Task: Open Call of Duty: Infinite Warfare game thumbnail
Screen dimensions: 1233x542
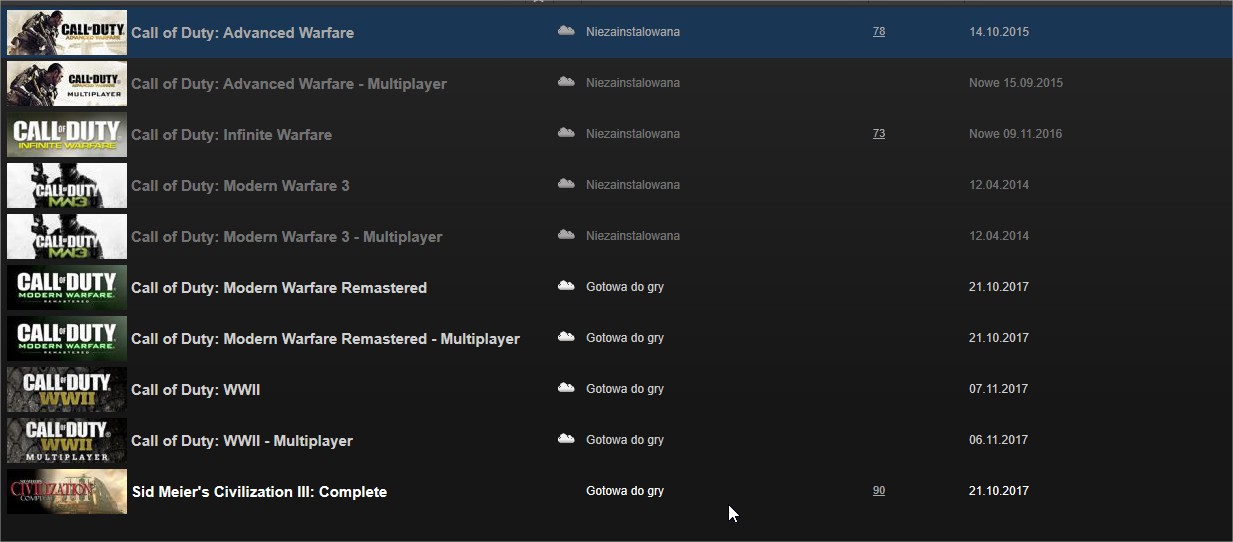Action: (x=67, y=135)
